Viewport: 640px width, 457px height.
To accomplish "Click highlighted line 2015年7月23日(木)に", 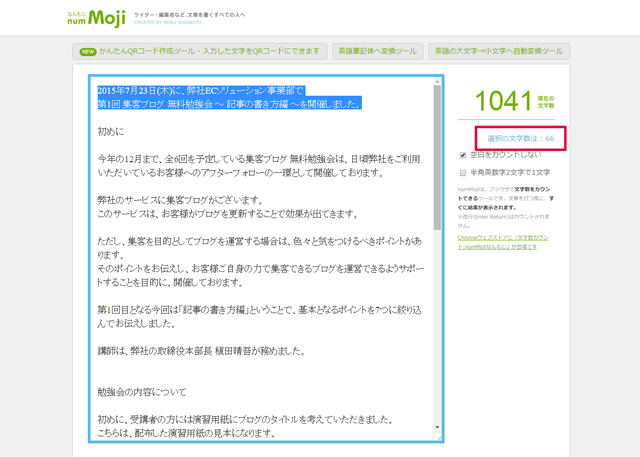I will pyautogui.click(x=201, y=91).
